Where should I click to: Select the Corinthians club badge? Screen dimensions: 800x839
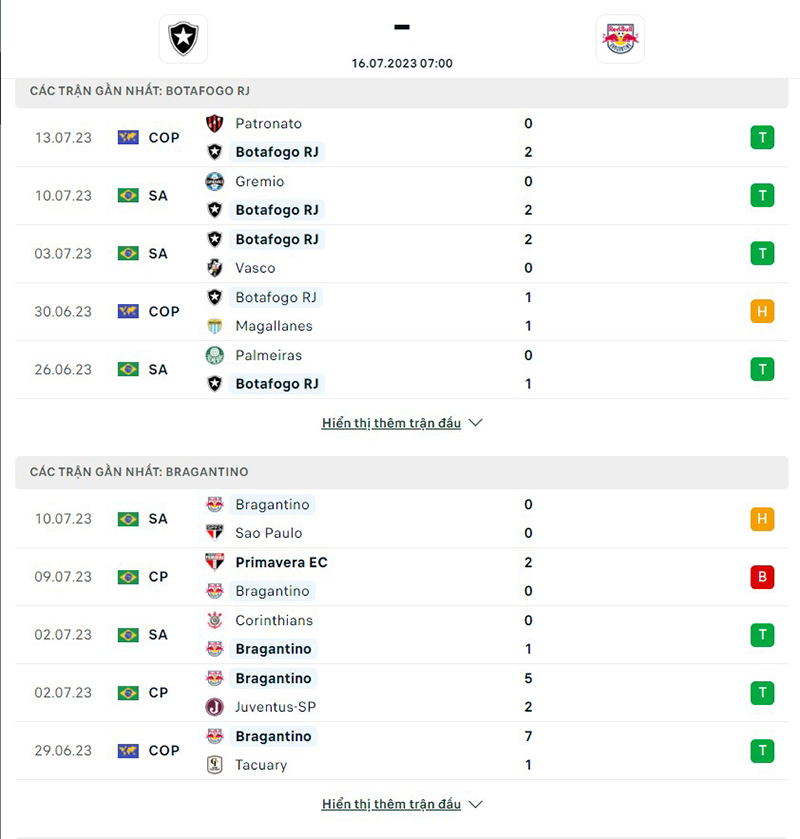pos(214,620)
